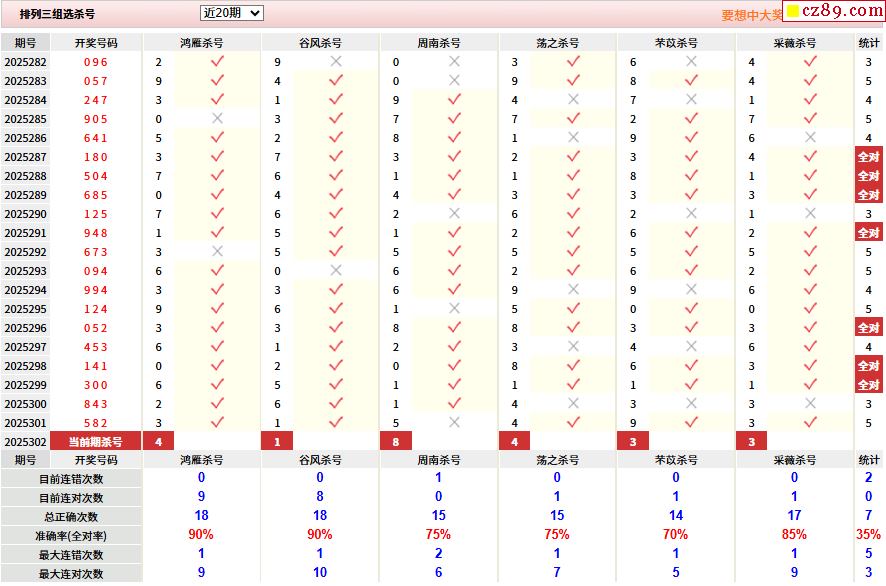Screen dimensions: 886x586
Task: Click the red check in 周南杀号 for period 2025284
Action: [454, 99]
